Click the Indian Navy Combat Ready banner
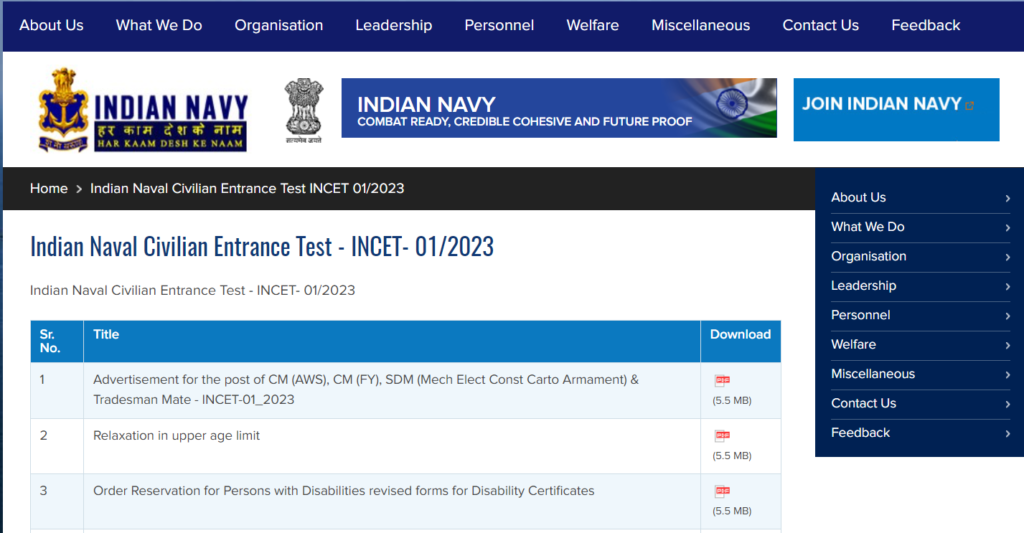1024x533 pixels. [x=559, y=108]
